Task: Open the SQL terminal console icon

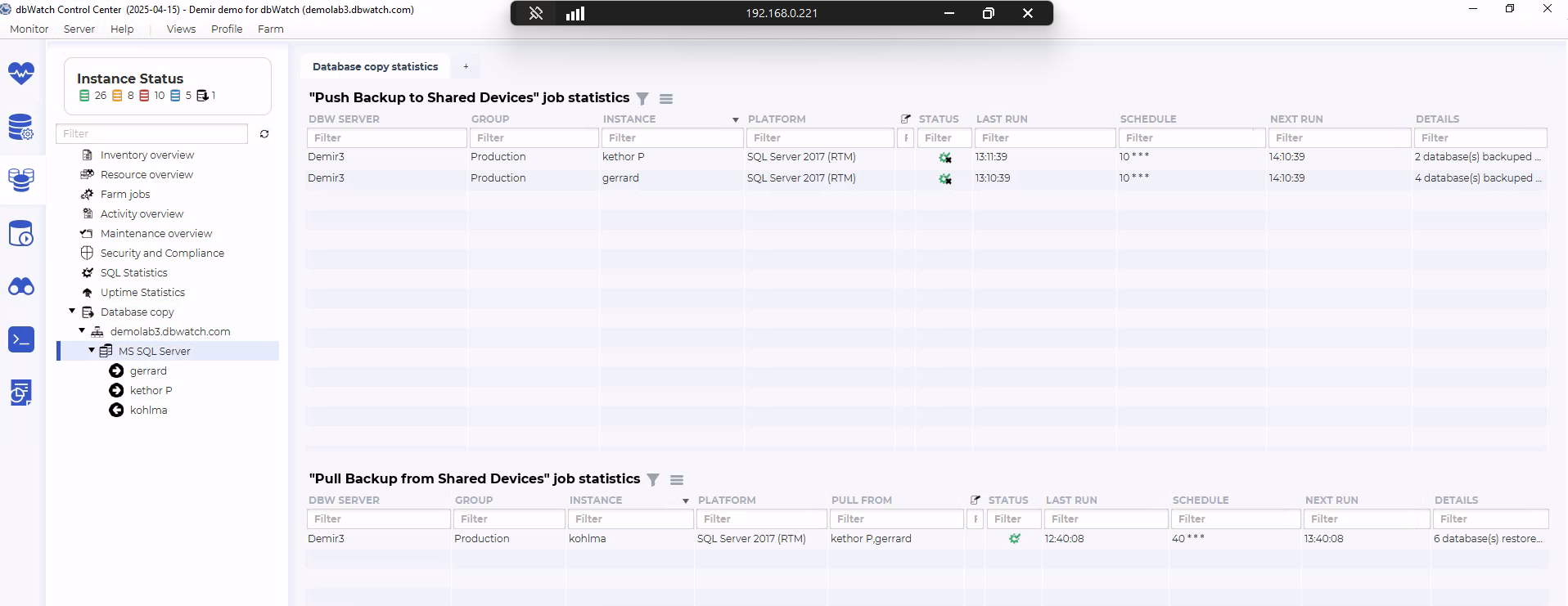Action: pyautogui.click(x=21, y=339)
